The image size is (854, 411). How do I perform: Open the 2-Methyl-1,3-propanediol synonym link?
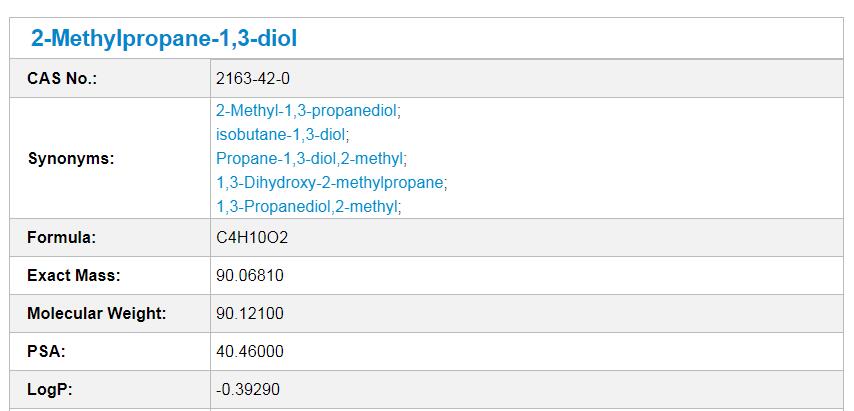[307, 111]
